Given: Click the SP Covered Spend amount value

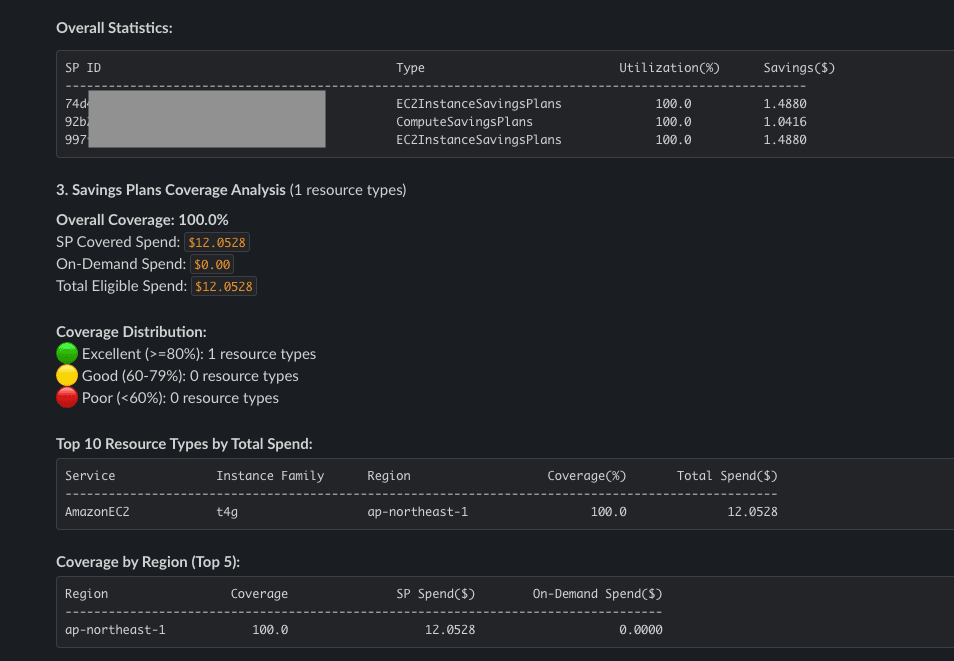Looking at the screenshot, I should coord(217,242).
